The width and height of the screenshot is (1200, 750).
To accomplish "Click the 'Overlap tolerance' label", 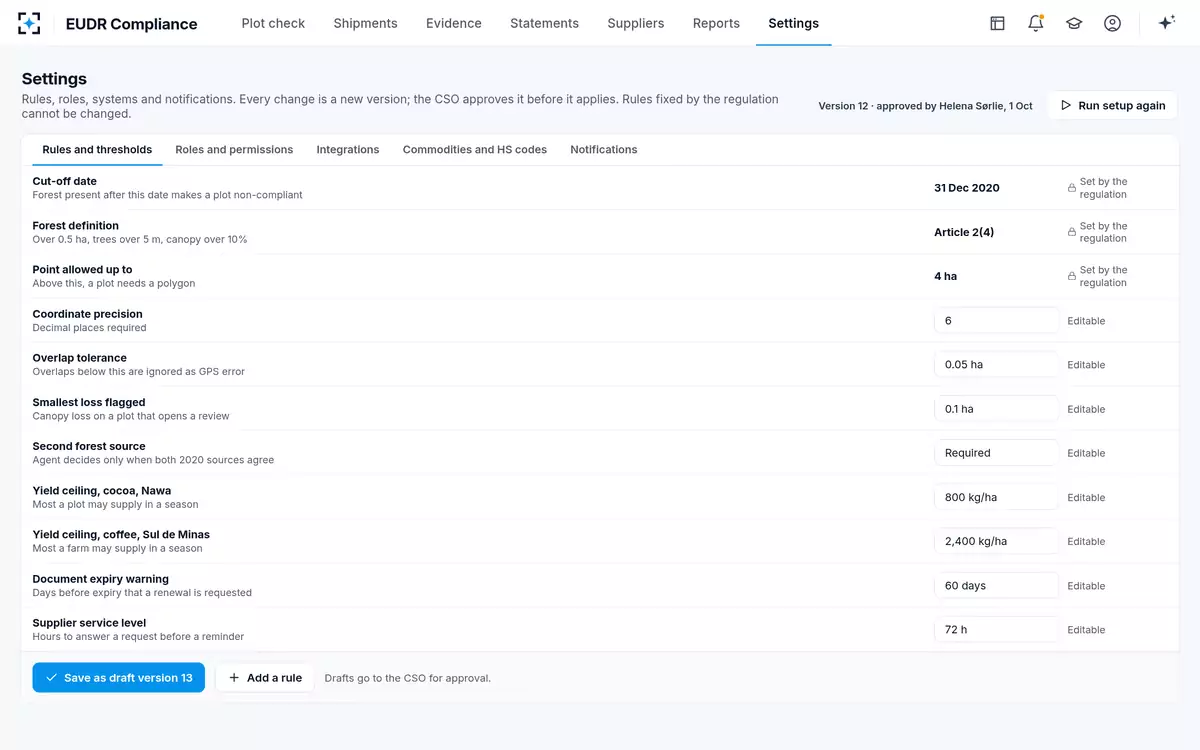I will [79, 357].
